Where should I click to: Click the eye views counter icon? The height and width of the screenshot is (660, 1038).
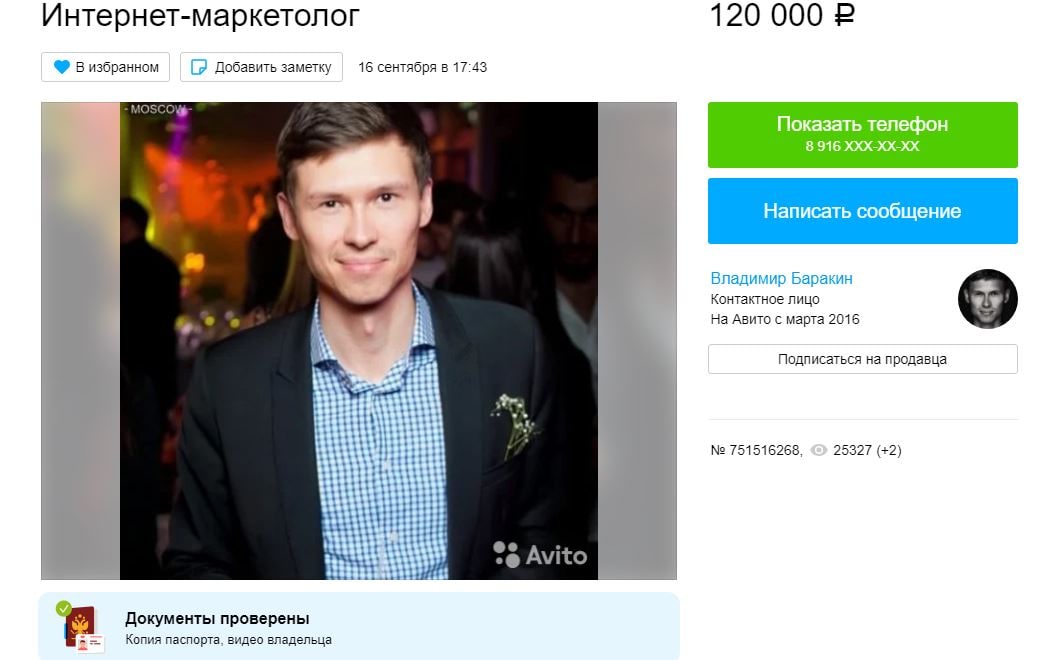tap(819, 450)
